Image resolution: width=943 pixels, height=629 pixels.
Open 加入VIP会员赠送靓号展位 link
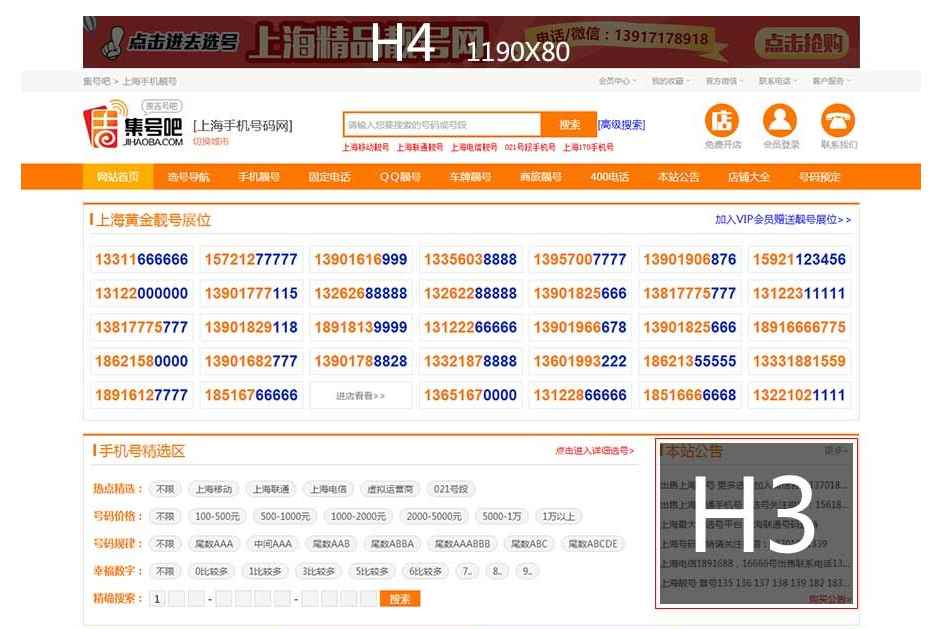[783, 219]
